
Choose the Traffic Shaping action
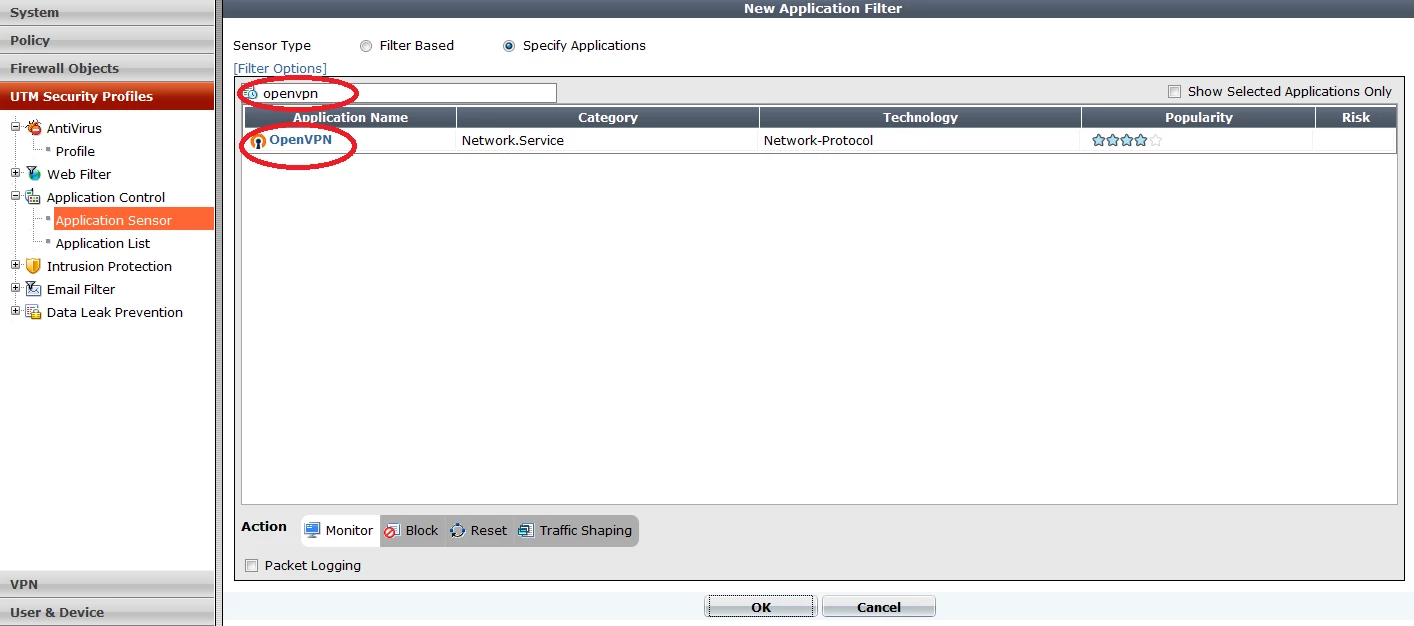[x=575, y=531]
